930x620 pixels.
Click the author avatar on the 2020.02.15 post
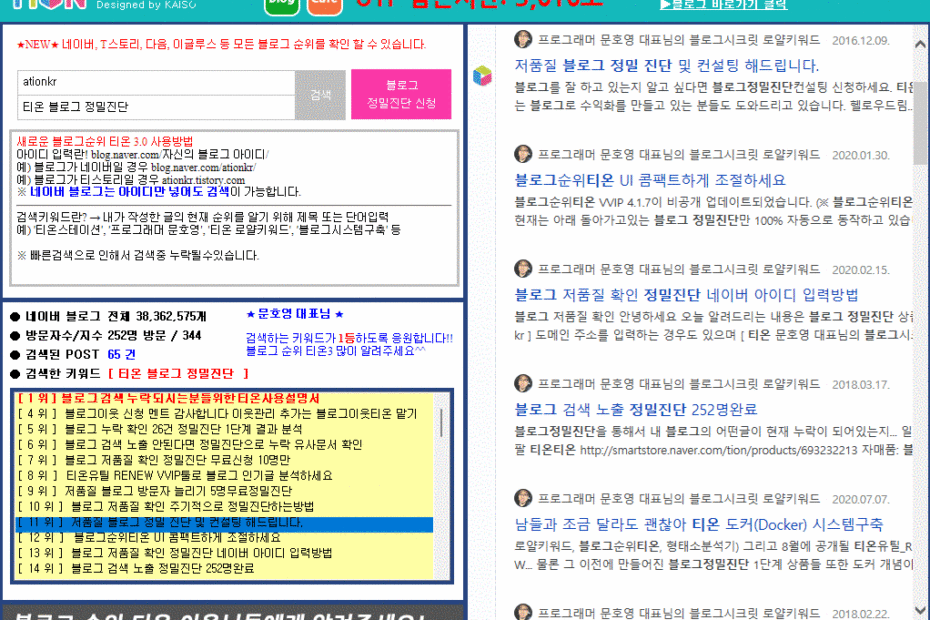[x=523, y=268]
